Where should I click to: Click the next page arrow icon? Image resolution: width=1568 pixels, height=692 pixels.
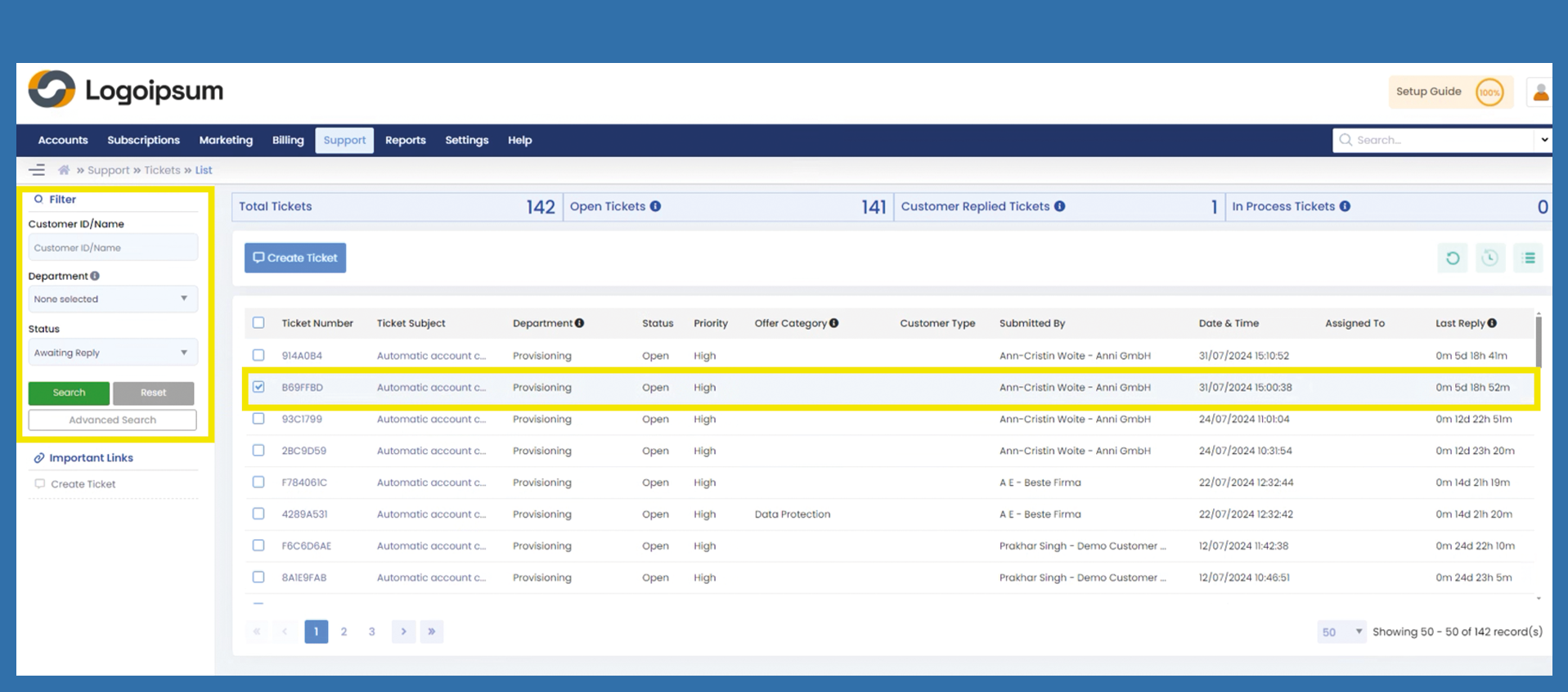pos(403,631)
